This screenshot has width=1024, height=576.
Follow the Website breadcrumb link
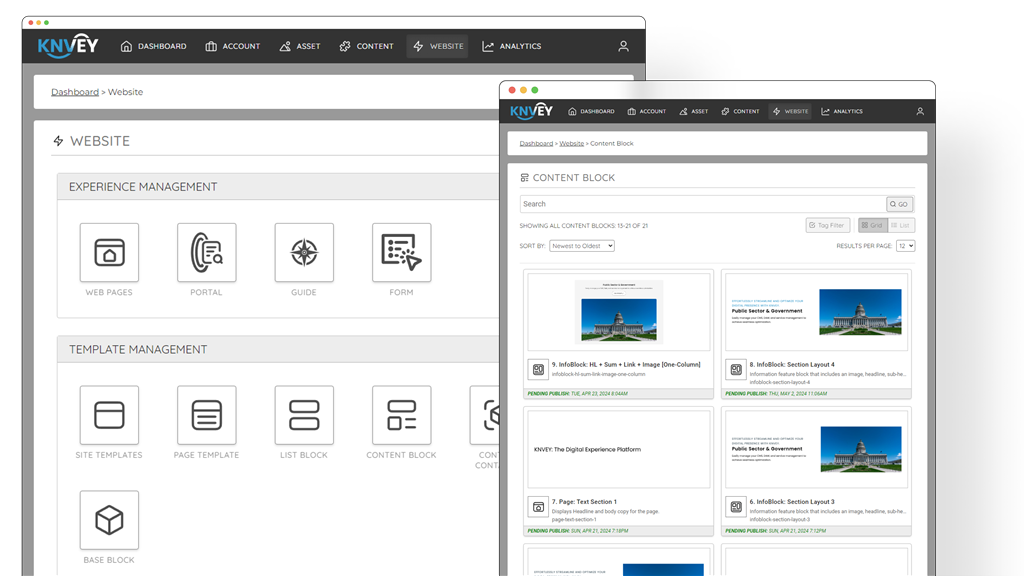click(571, 143)
